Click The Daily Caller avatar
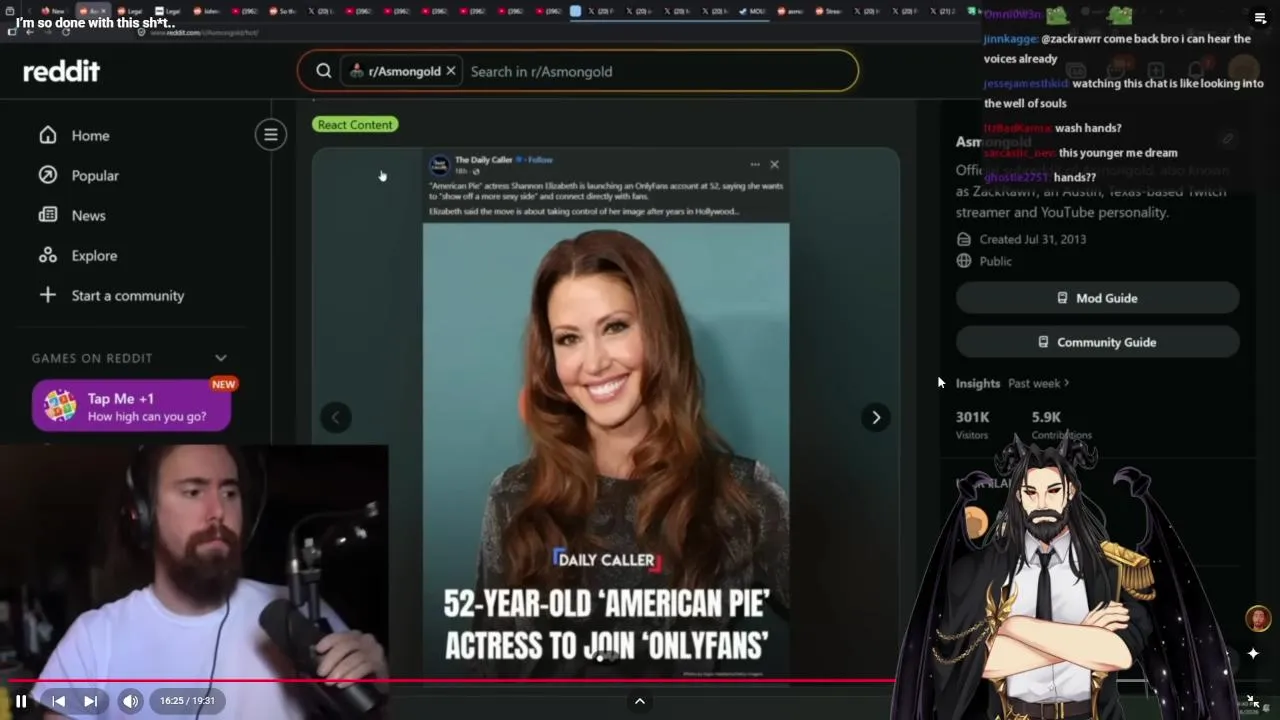The width and height of the screenshot is (1280, 720). click(440, 165)
